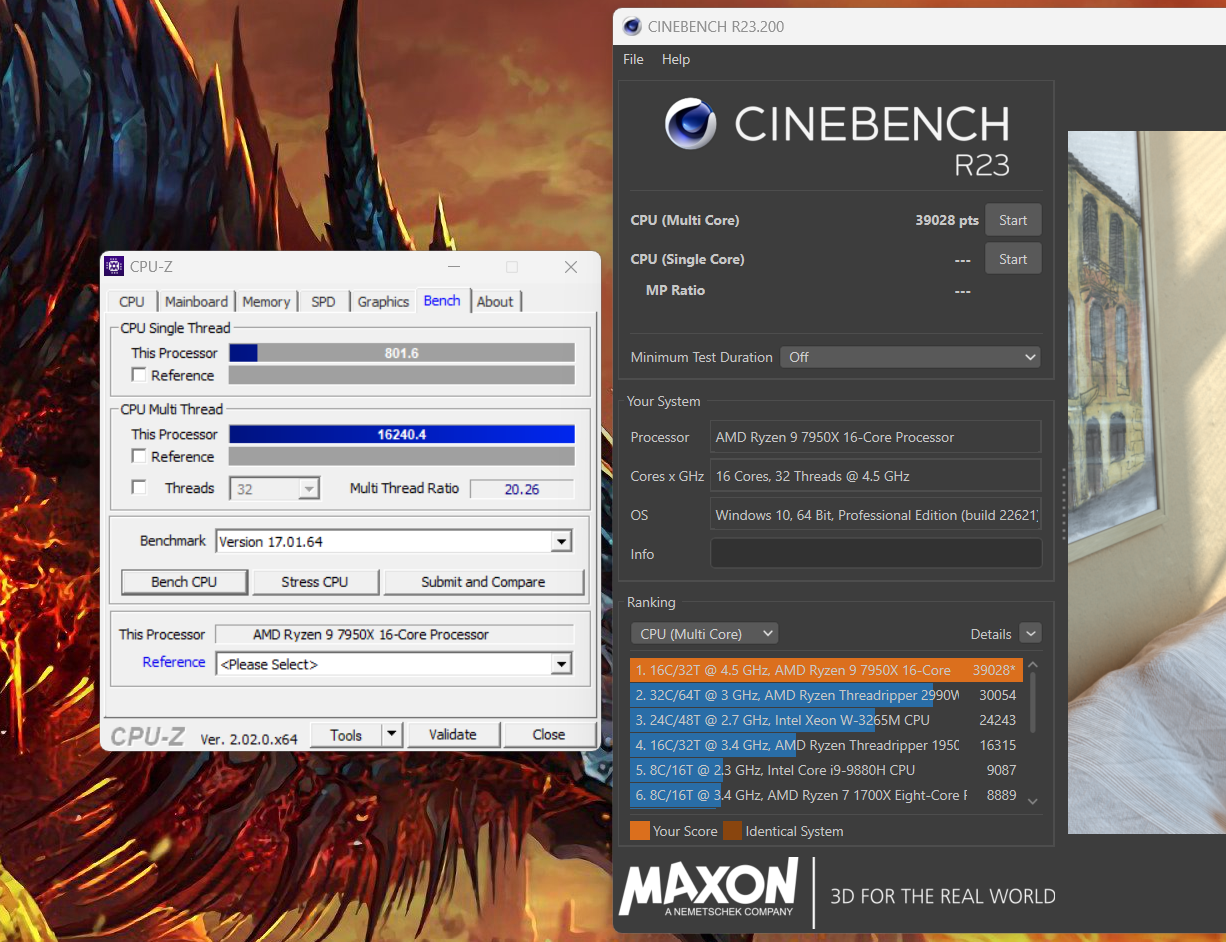The width and height of the screenshot is (1226, 942).
Task: Open the File menu in Cinebench
Action: (633, 59)
